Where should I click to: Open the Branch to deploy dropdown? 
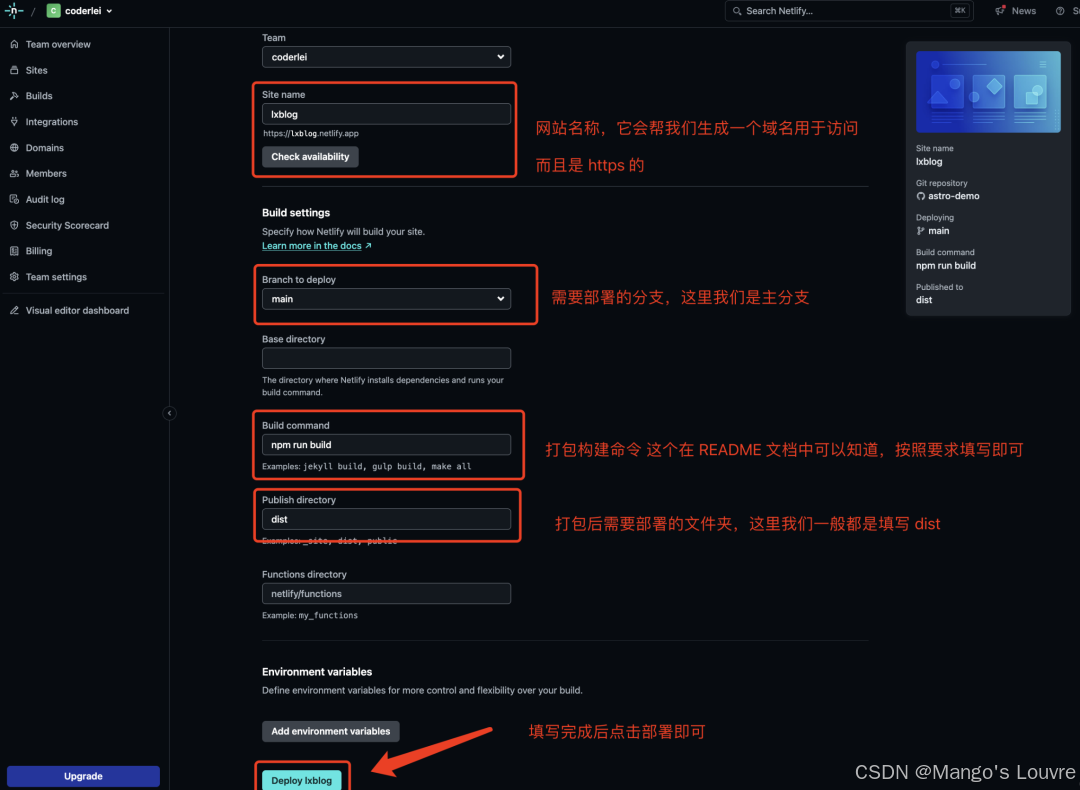(386, 299)
